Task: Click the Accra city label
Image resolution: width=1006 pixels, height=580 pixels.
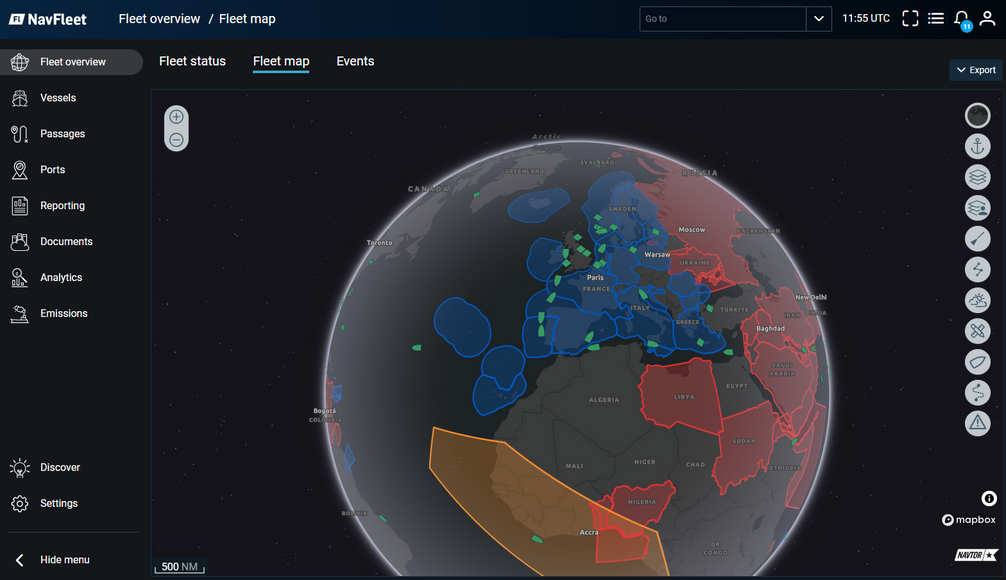Action: point(589,533)
